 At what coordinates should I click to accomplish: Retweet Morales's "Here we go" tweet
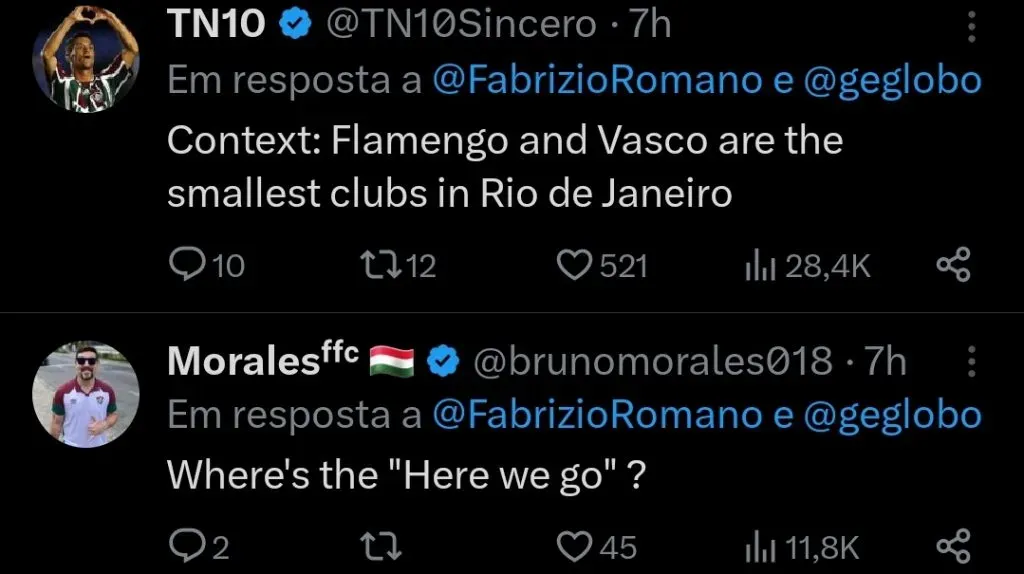tap(379, 547)
